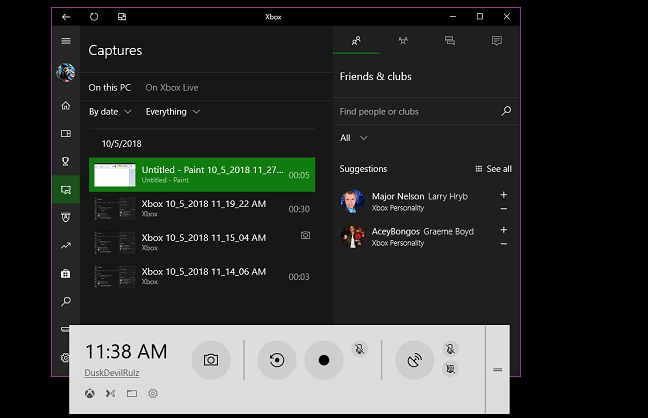
Task: Start broadcasting with the satellite dish button
Action: coord(415,360)
